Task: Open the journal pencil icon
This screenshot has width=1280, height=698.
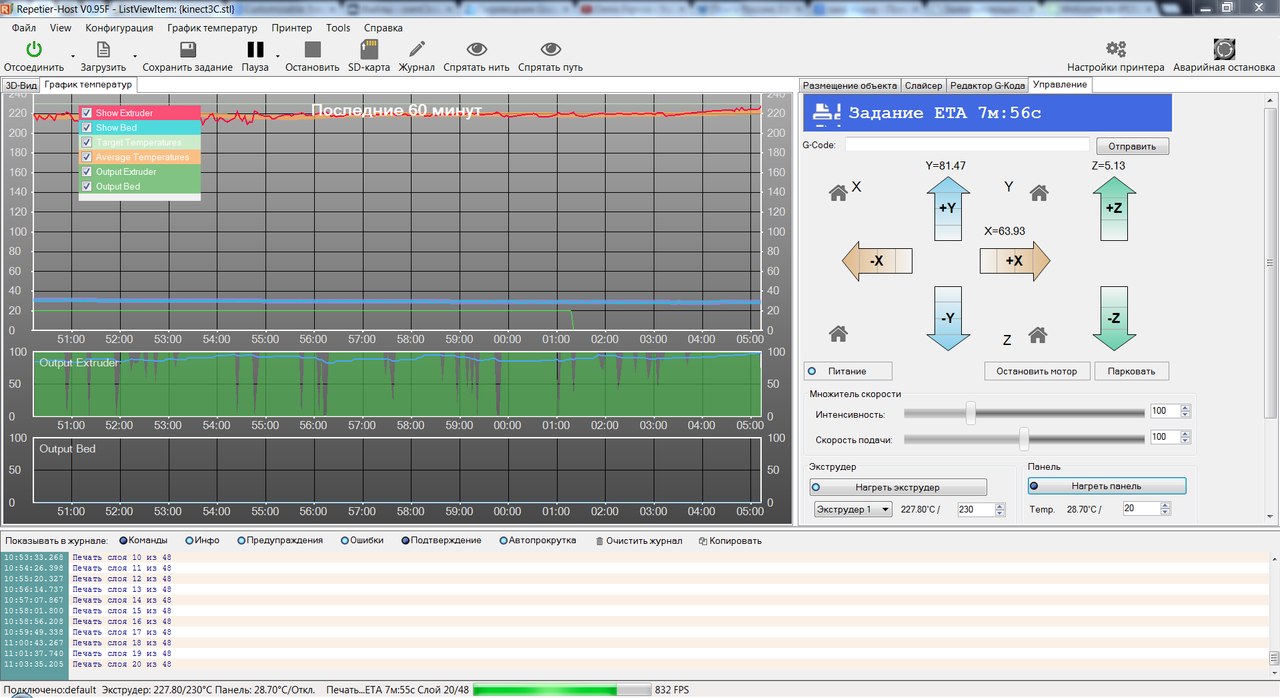Action: coord(416,49)
